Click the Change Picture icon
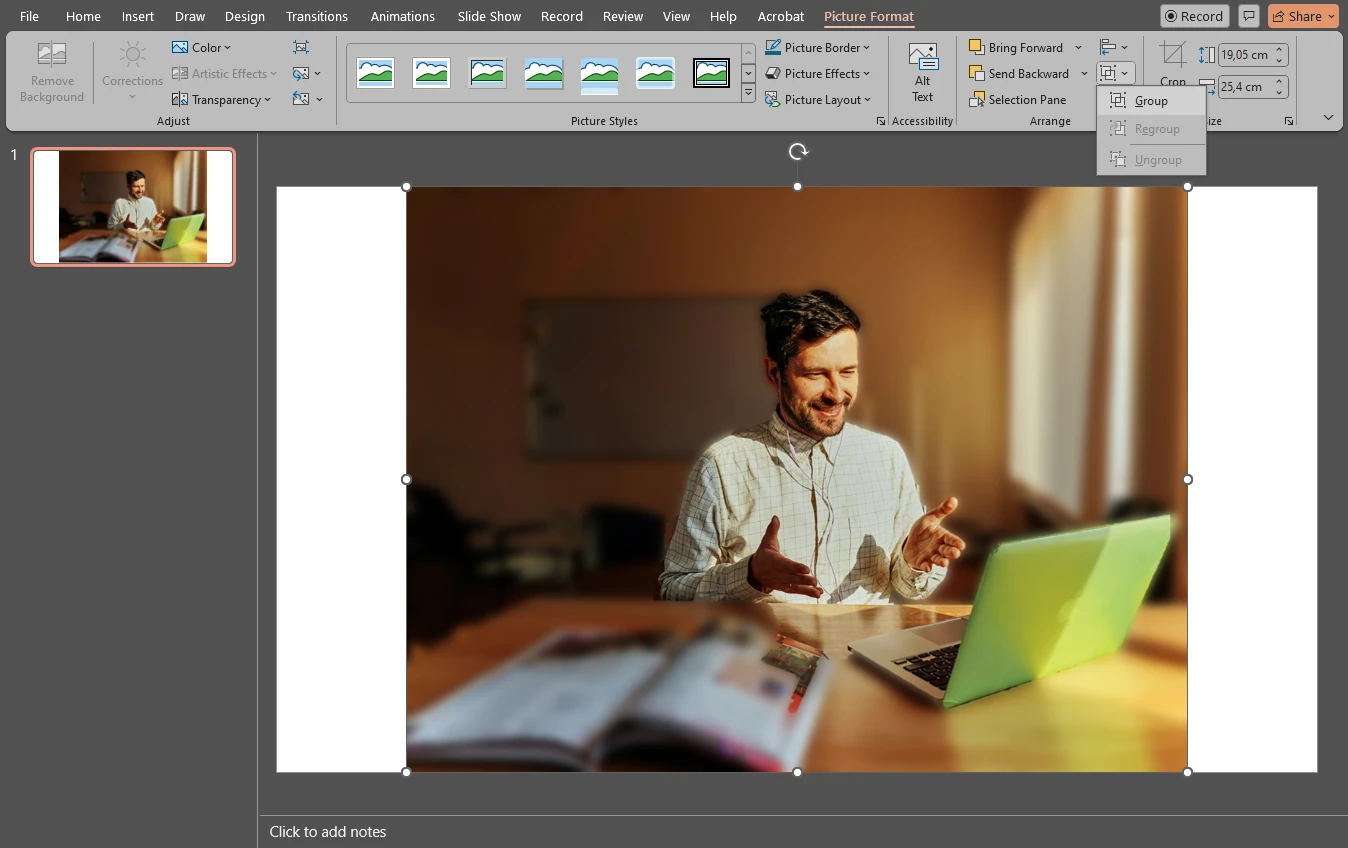 point(300,73)
